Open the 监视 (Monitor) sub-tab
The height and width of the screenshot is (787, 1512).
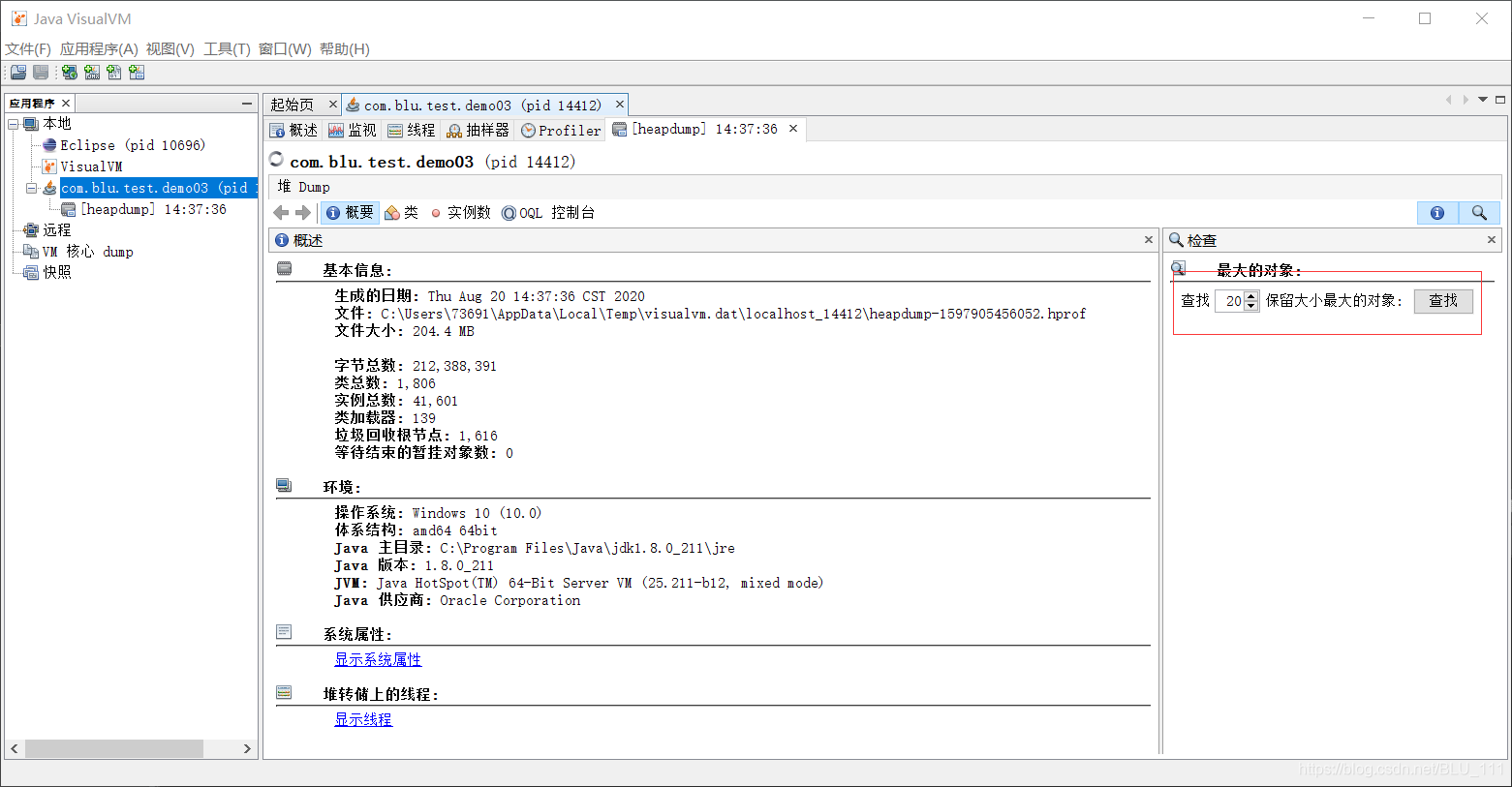coord(353,131)
